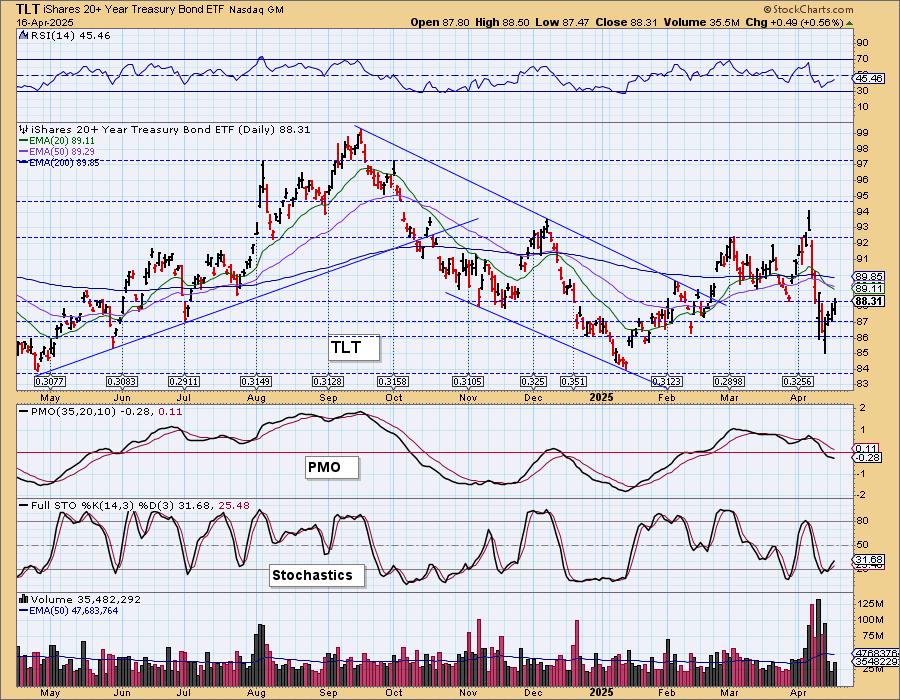Click the green up-arrow beside the Chg value
The height and width of the screenshot is (700, 900).
coord(850,23)
